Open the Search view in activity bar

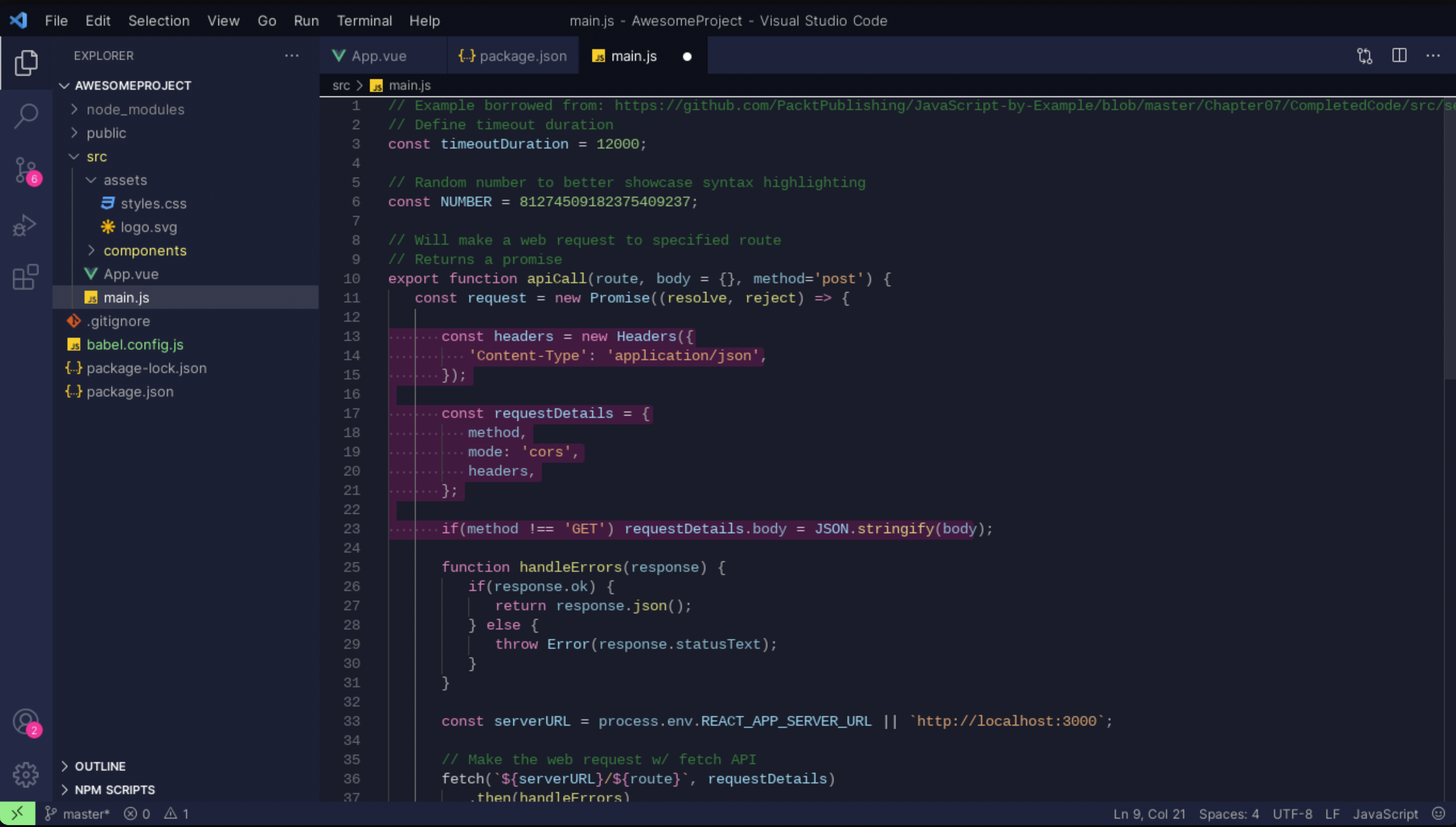pyautogui.click(x=26, y=116)
